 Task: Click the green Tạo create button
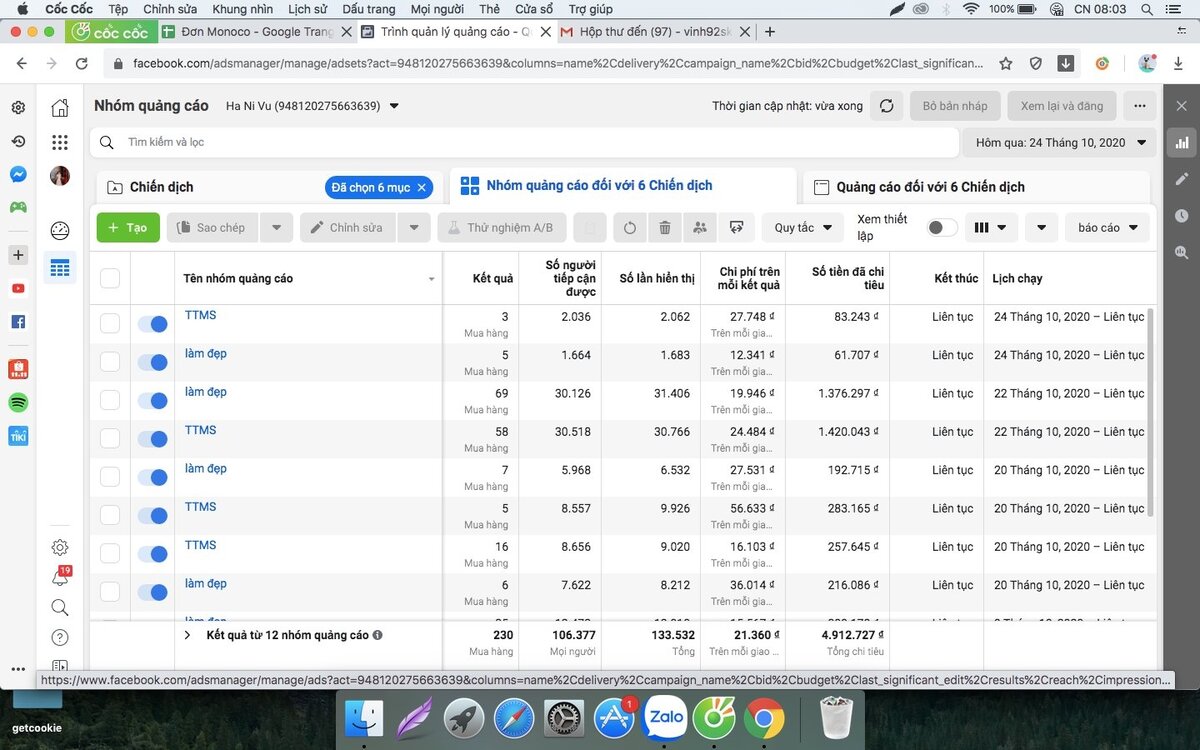(x=128, y=228)
